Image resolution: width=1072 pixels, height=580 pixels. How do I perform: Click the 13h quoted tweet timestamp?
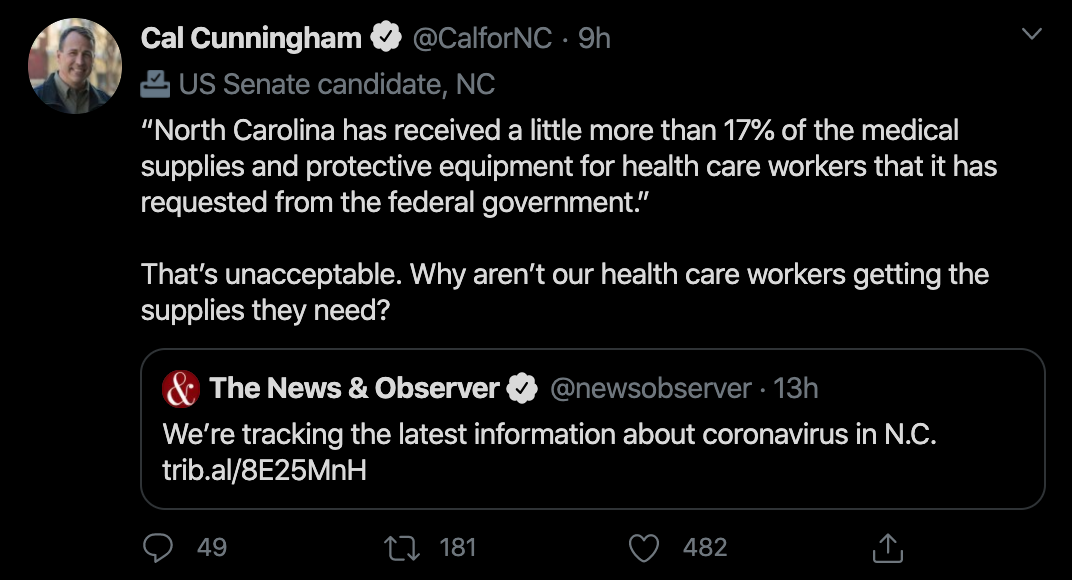pos(796,389)
